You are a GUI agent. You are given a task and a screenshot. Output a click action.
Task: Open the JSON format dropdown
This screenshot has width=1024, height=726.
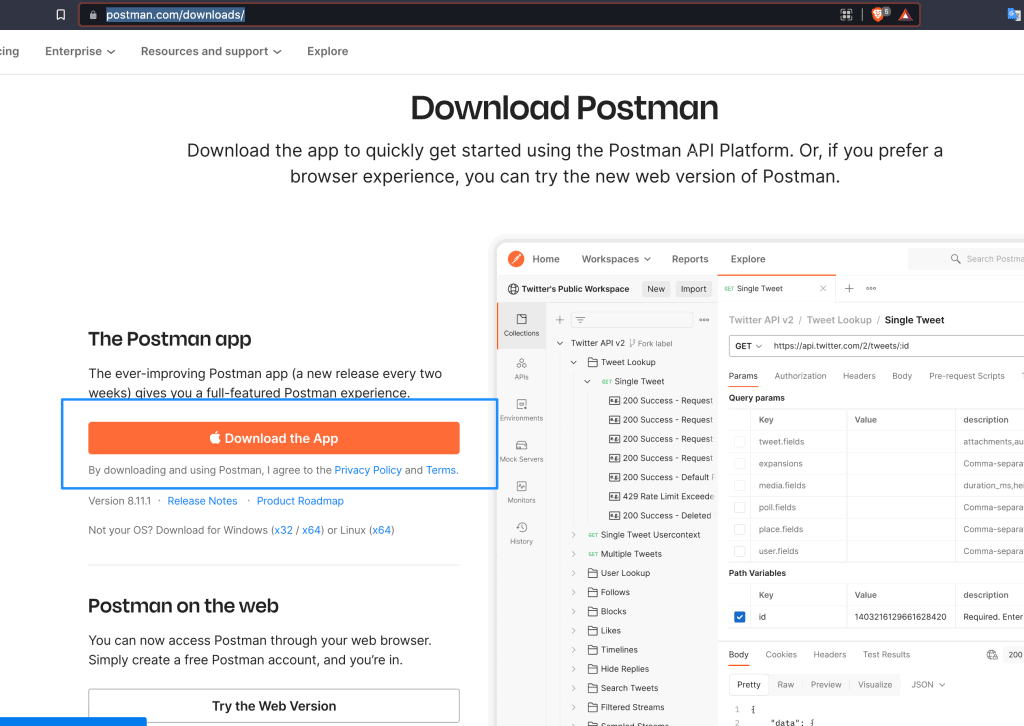(928, 685)
